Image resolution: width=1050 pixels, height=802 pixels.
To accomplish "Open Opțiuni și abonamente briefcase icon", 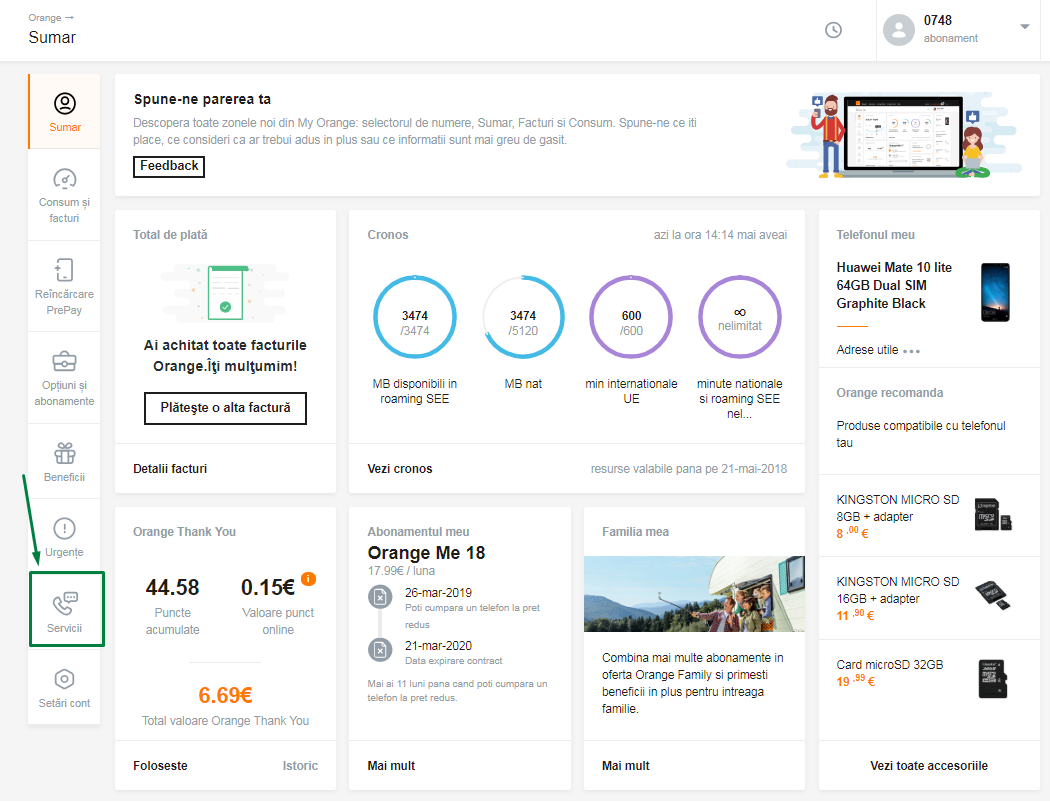I will 64,362.
